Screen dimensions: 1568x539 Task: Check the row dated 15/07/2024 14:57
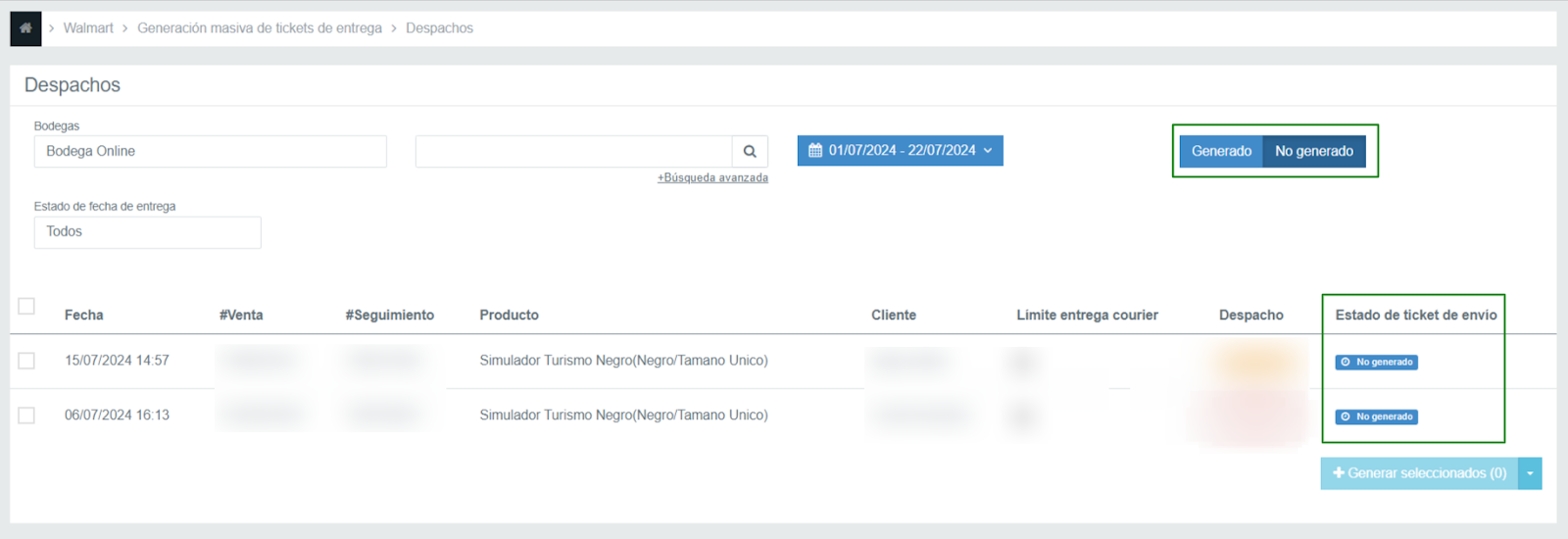coord(26,361)
